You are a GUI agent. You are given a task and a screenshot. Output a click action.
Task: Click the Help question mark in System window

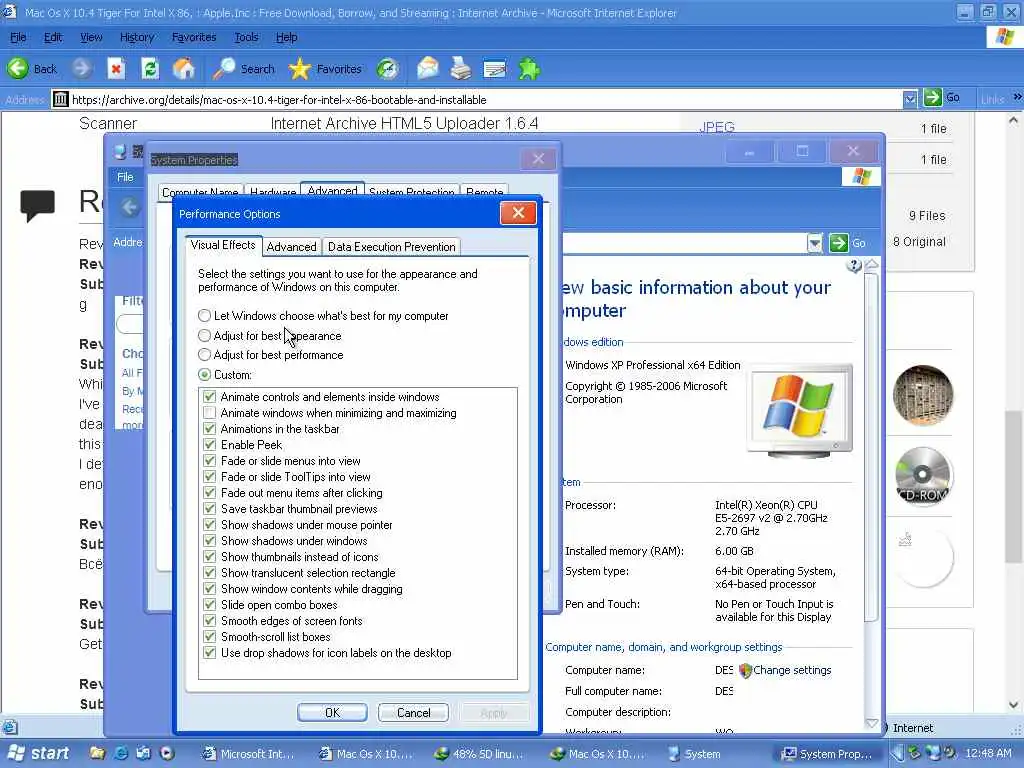pyautogui.click(x=854, y=266)
